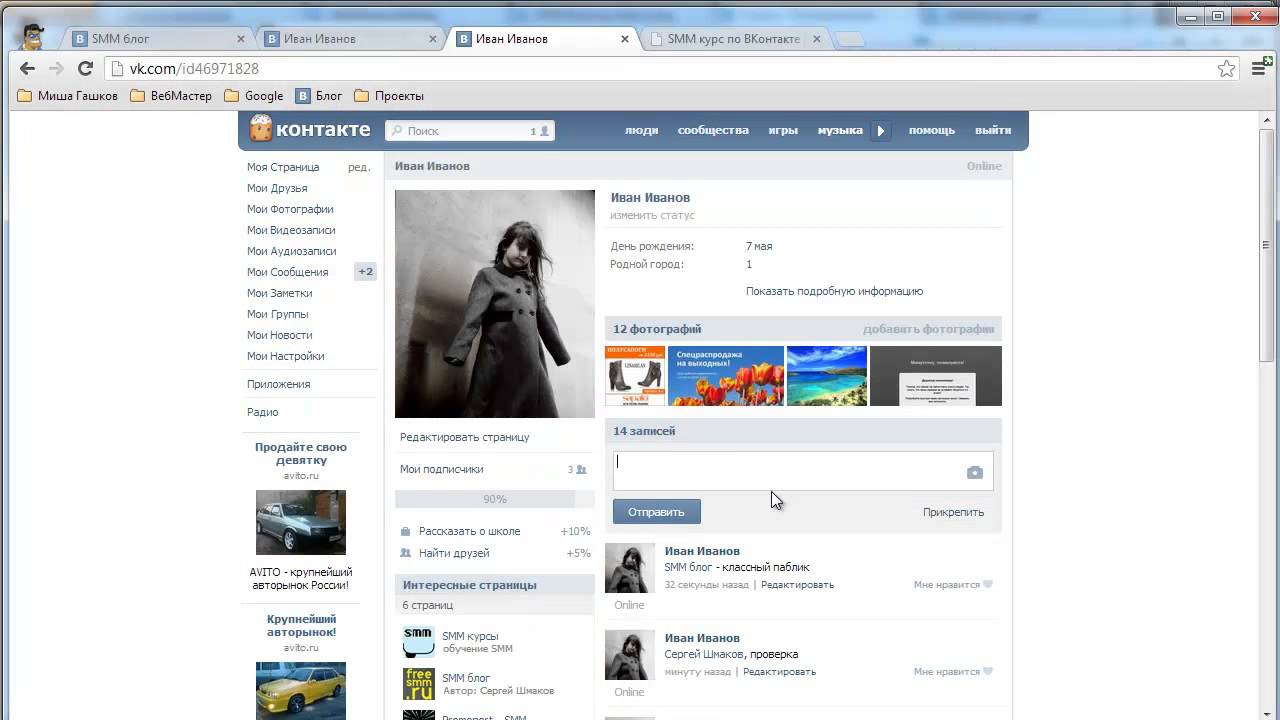Click the SMM курсы page logo
This screenshot has height=720, width=1280.
point(418,642)
